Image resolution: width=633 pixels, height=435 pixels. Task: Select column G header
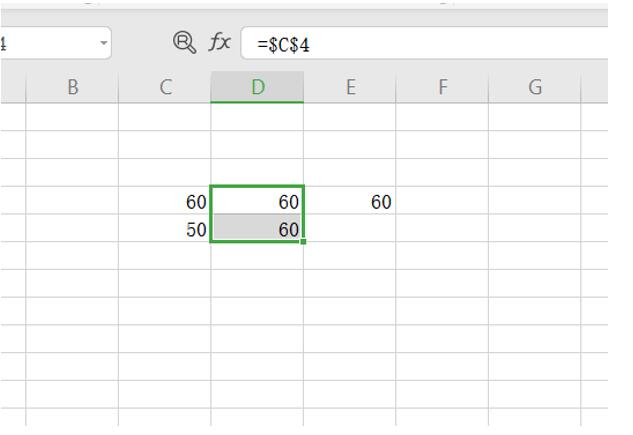(x=535, y=88)
